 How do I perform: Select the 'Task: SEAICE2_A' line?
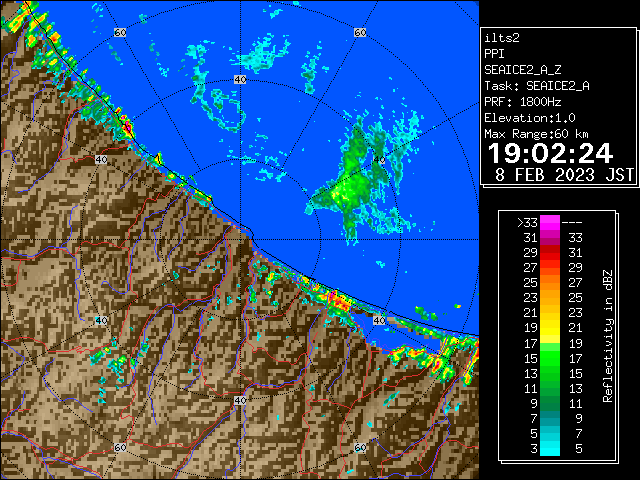click(537, 86)
